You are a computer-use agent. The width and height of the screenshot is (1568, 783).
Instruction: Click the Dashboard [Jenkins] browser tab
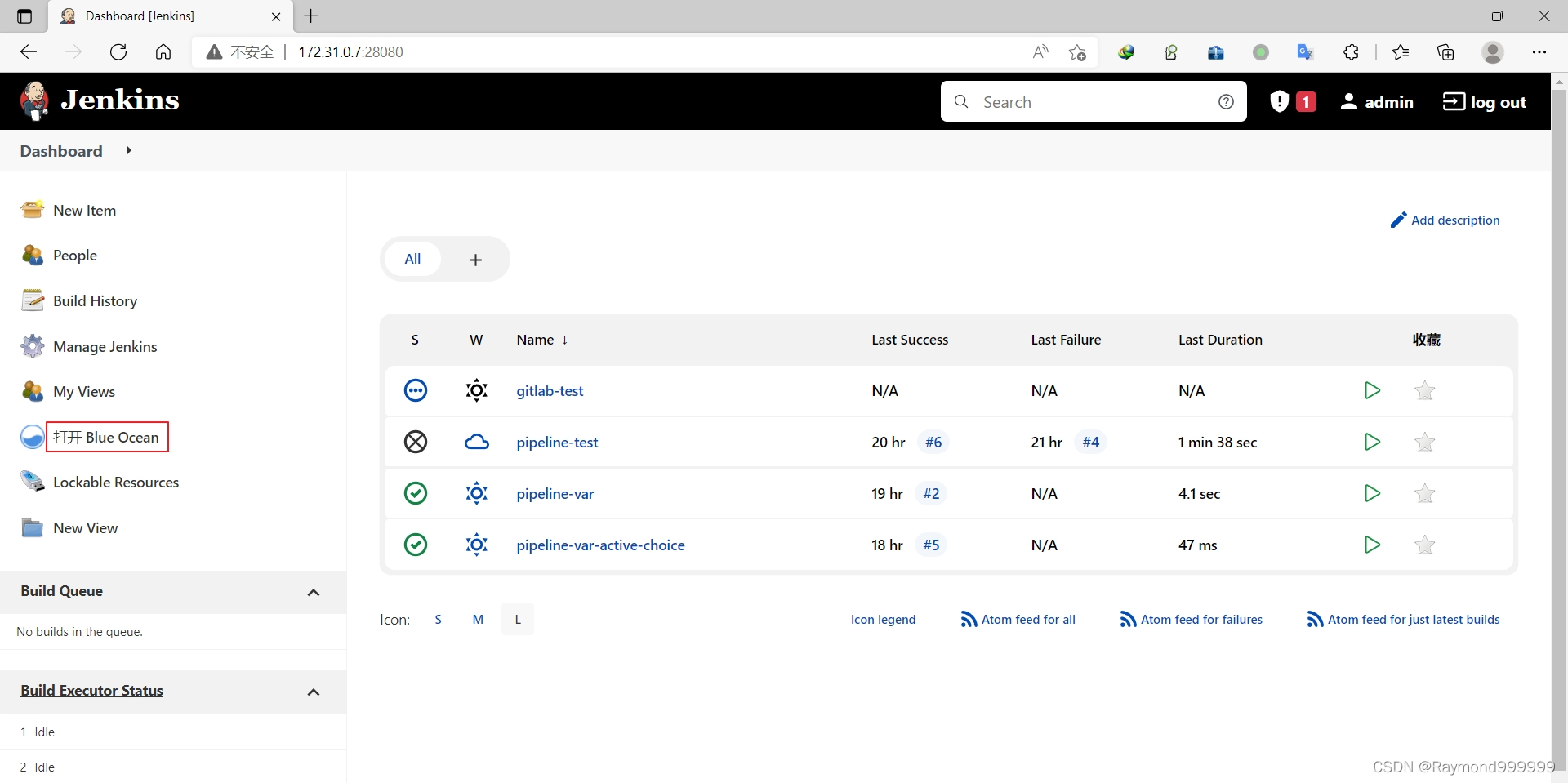170,16
